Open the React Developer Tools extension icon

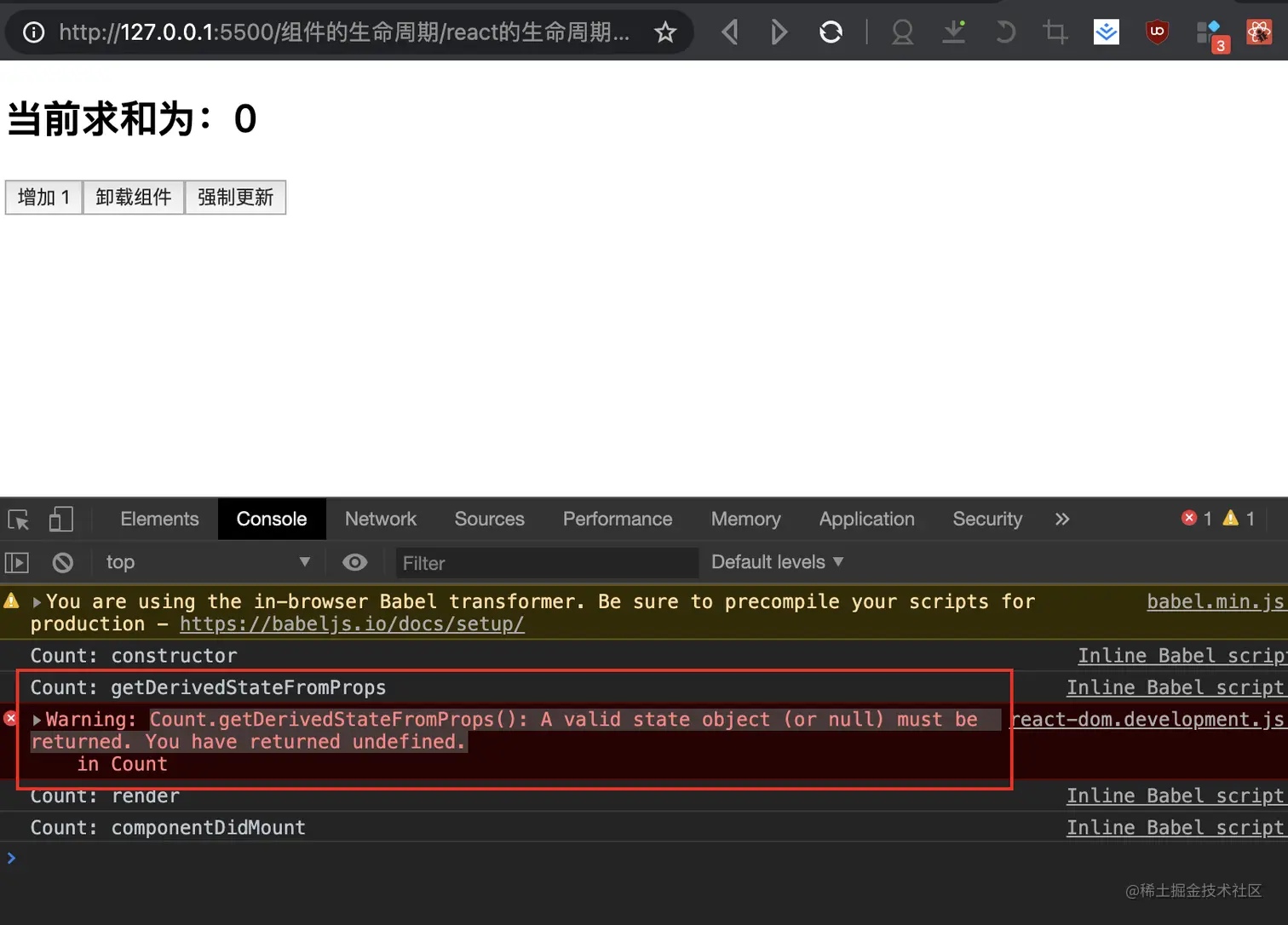[1259, 32]
